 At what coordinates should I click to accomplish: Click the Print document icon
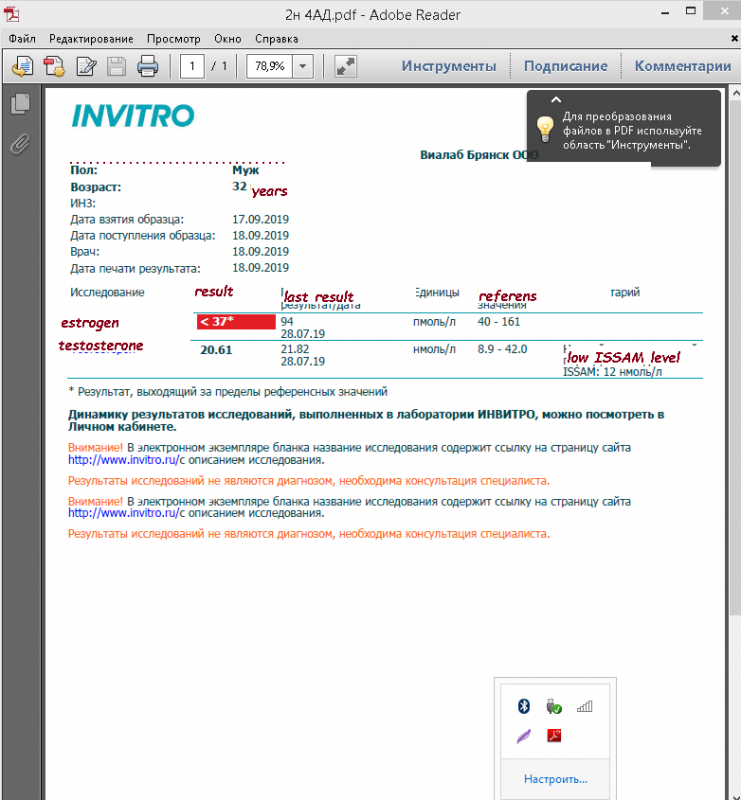147,66
